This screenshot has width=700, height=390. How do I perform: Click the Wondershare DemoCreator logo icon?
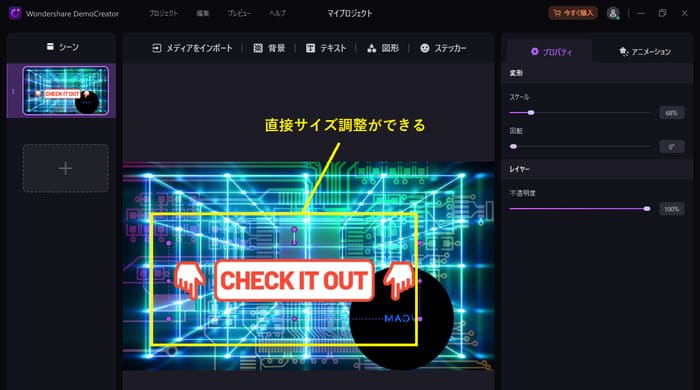pos(15,13)
